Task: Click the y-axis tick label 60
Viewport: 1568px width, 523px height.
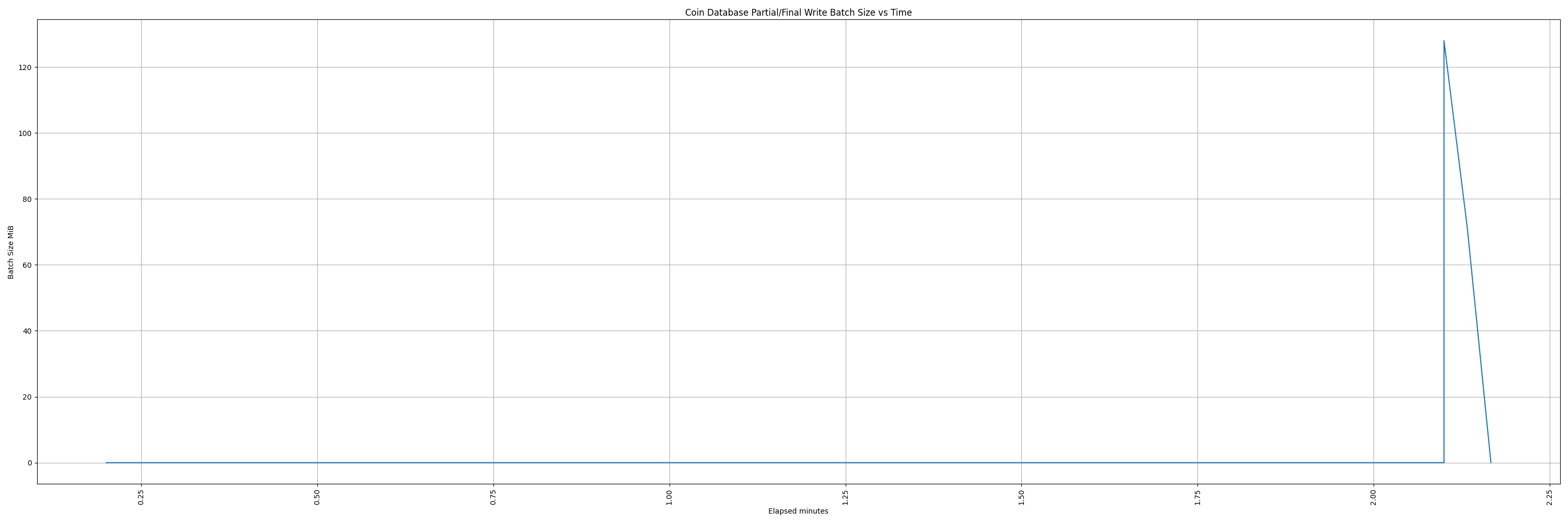Action: pyautogui.click(x=27, y=266)
